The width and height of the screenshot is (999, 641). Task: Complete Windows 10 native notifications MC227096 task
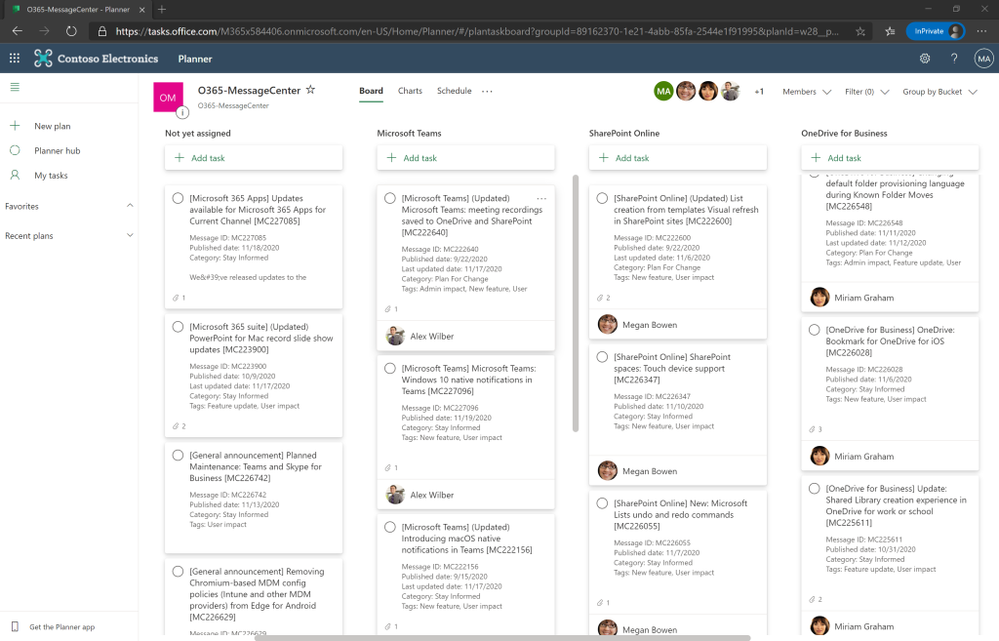(x=390, y=368)
